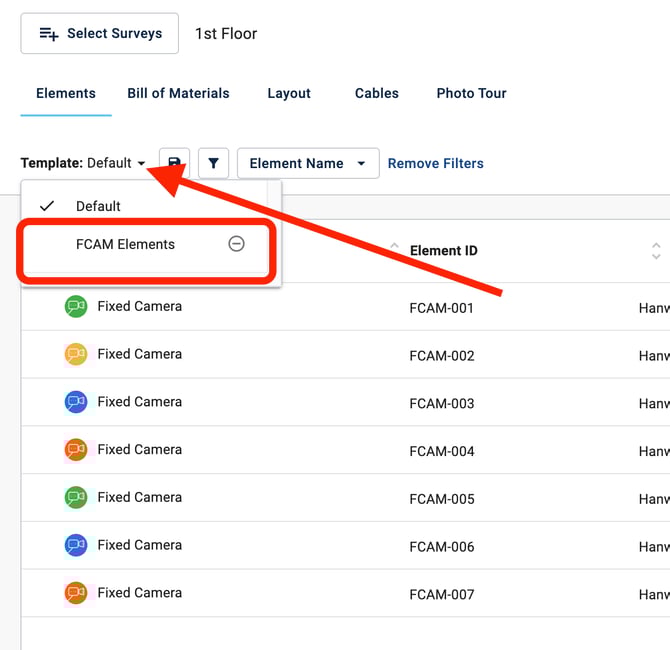Click the Remove Filters link

point(435,163)
